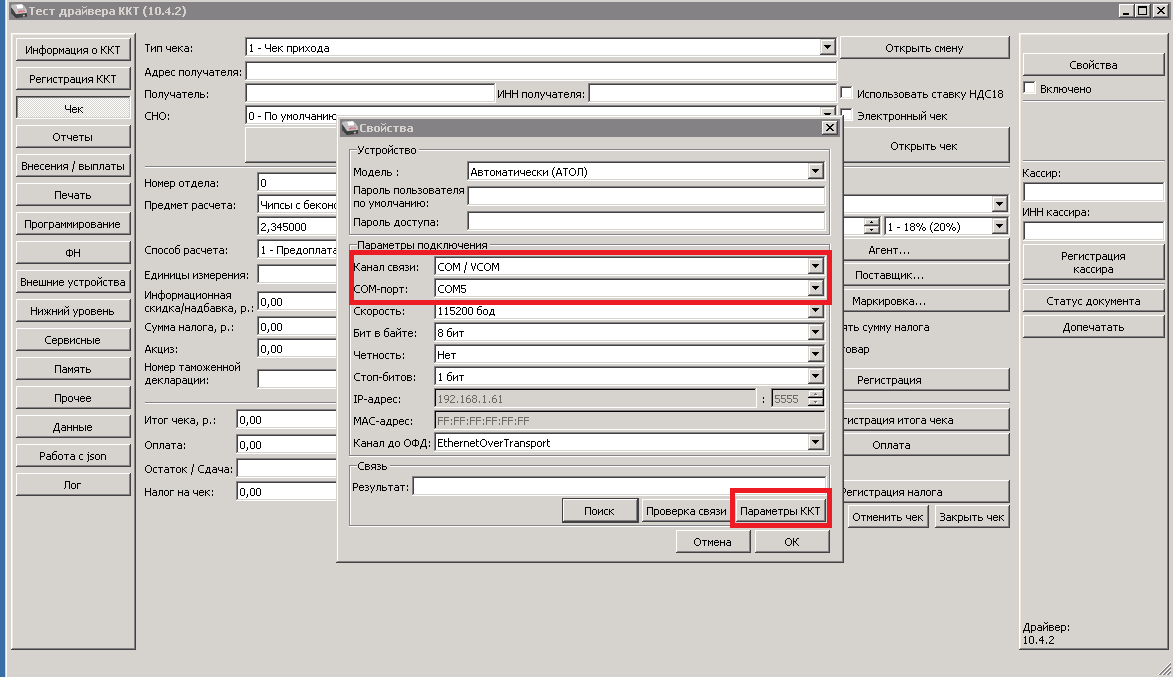Click the Пароль доступа input field

pyautogui.click(x=646, y=222)
